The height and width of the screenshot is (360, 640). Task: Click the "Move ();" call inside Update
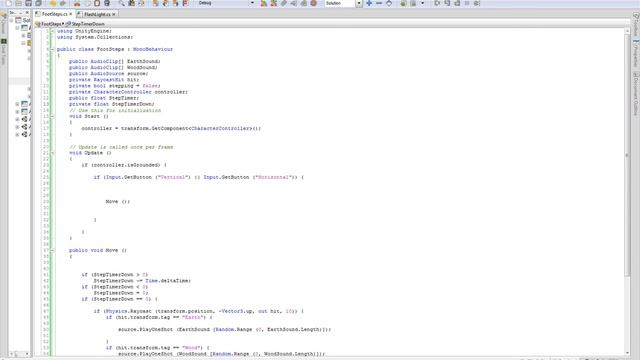click(118, 202)
